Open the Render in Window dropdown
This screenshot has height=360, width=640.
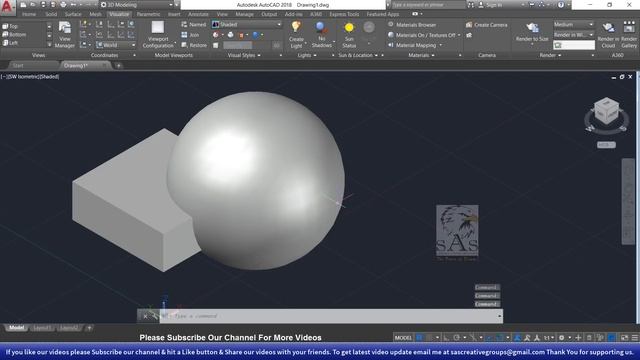(x=573, y=35)
